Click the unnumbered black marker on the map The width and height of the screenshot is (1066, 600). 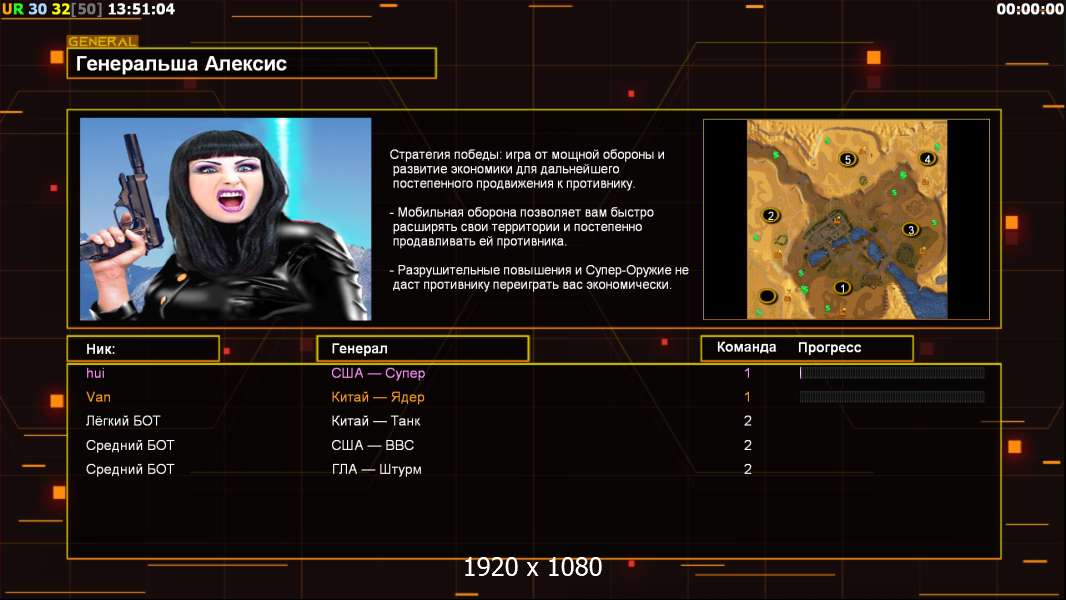[768, 296]
